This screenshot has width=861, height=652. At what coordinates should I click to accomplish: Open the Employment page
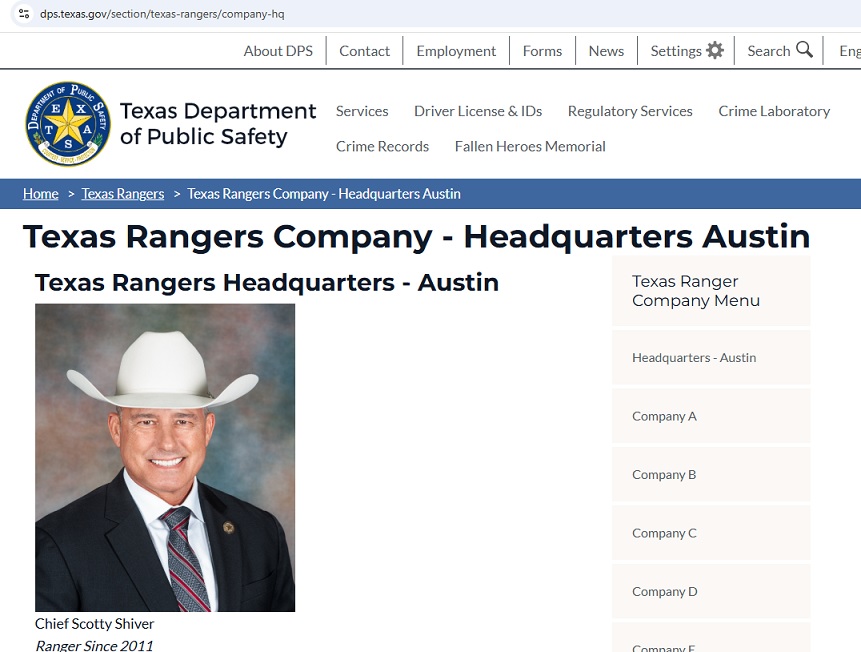click(455, 50)
